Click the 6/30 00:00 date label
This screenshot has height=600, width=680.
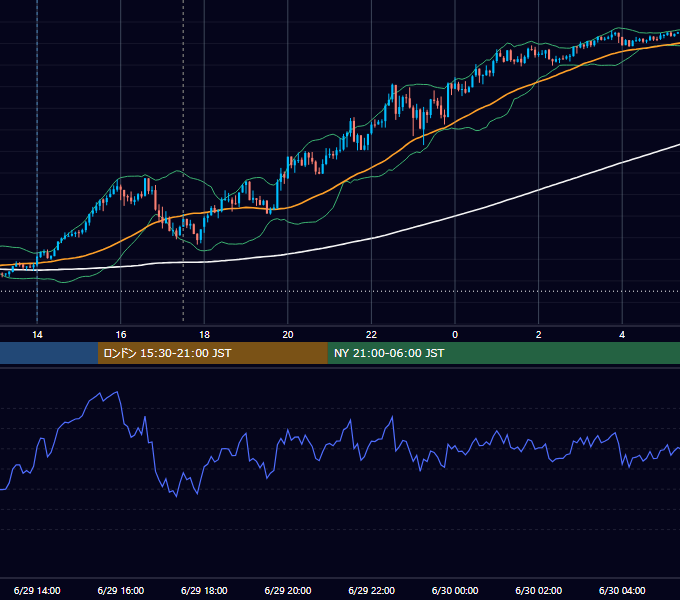[x=455, y=590]
